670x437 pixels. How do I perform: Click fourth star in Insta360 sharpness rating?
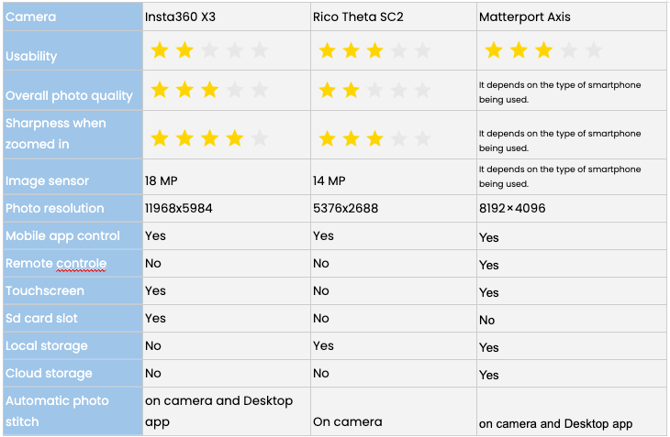pos(234,138)
